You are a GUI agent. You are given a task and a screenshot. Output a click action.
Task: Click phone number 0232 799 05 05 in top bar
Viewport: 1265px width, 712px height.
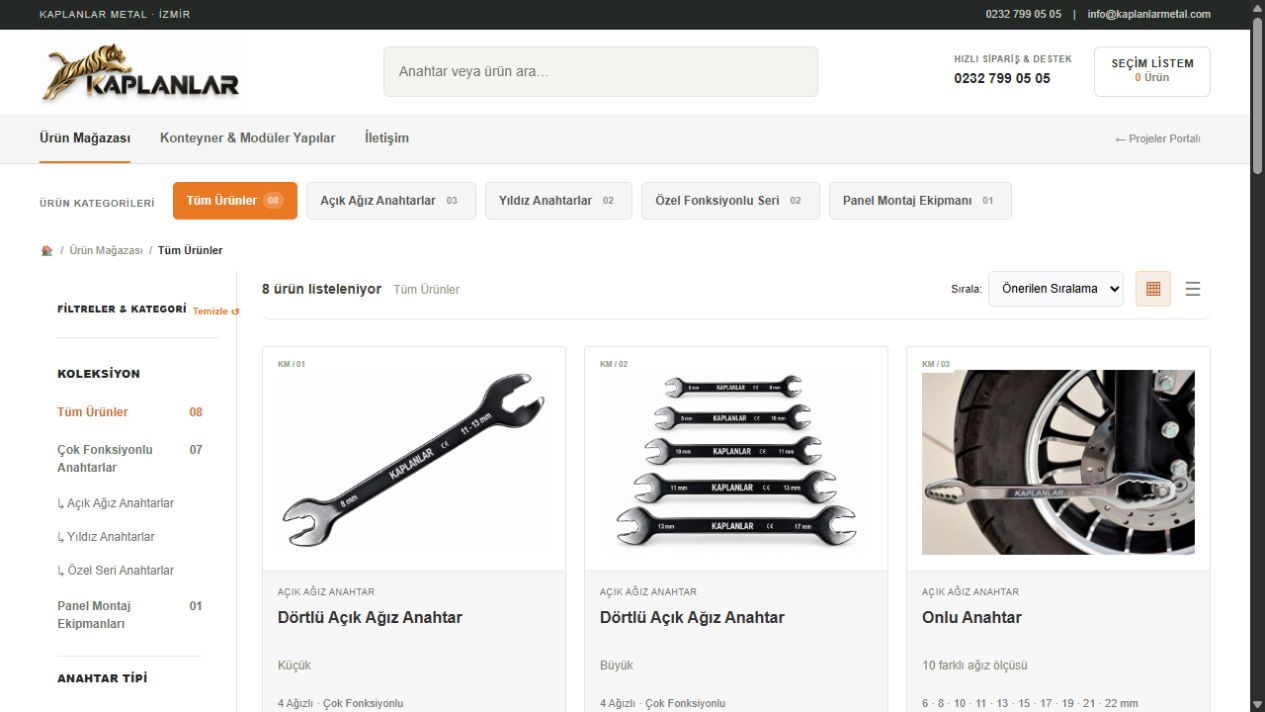pyautogui.click(x=1023, y=14)
